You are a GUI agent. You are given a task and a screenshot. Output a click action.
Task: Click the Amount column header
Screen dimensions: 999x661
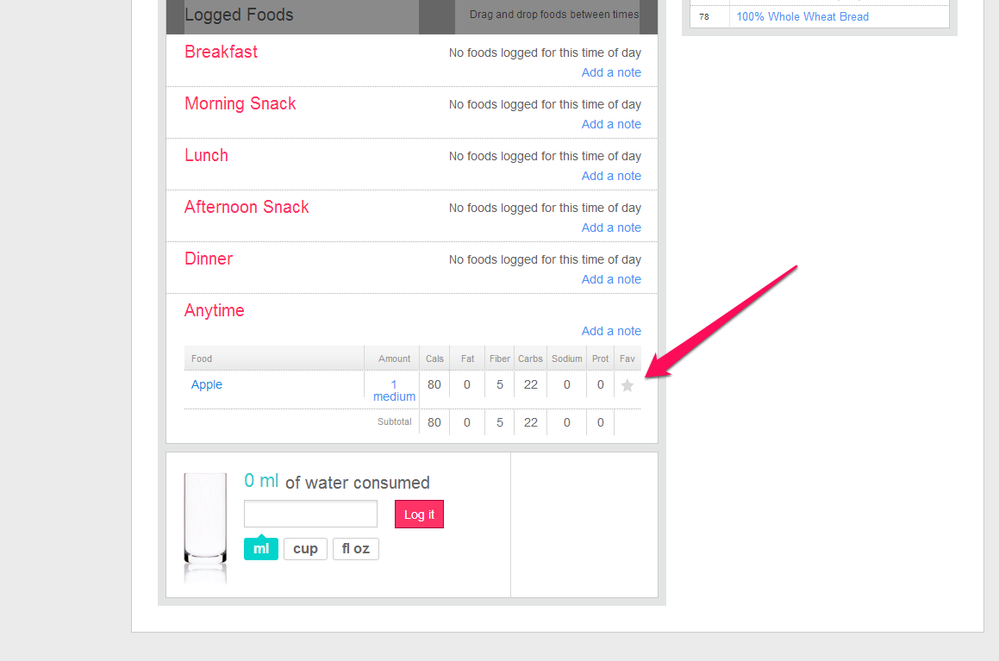pyautogui.click(x=394, y=359)
